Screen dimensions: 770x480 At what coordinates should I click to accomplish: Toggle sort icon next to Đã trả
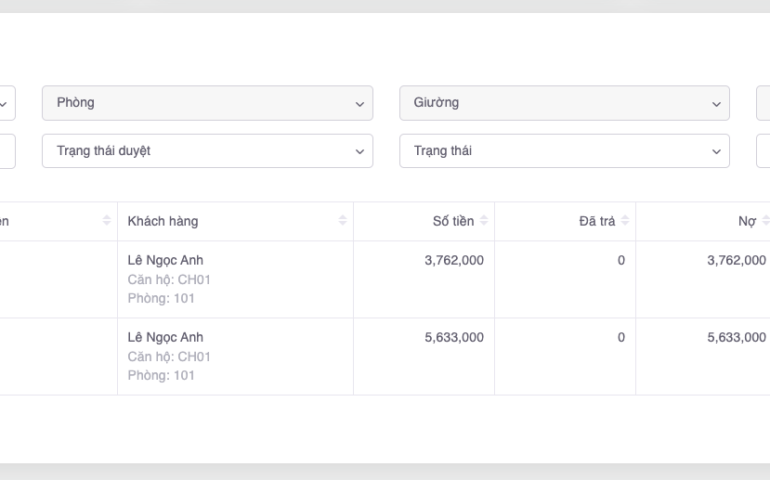coord(625,221)
